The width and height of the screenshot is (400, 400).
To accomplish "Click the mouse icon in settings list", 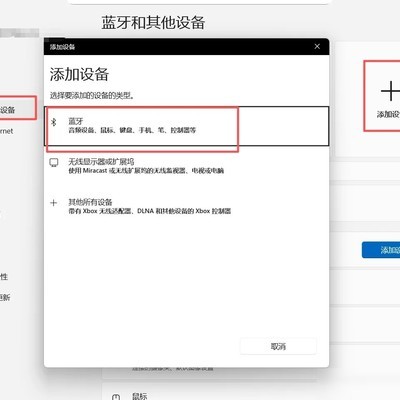I will (116, 397).
